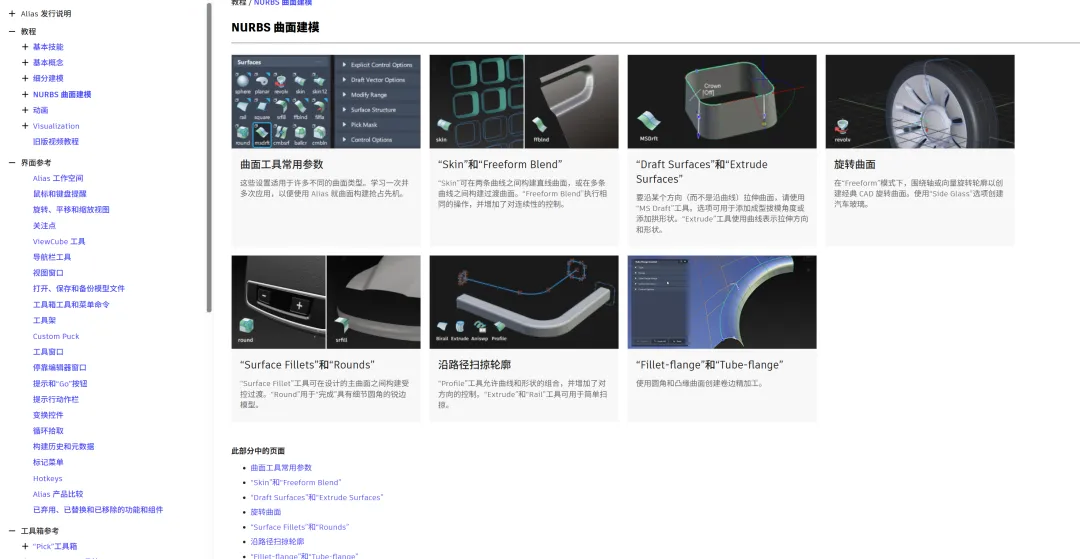Open 已弃用、已替换和已移除的功能和组件 page
Image resolution: width=1080 pixels, height=559 pixels.
[98, 510]
